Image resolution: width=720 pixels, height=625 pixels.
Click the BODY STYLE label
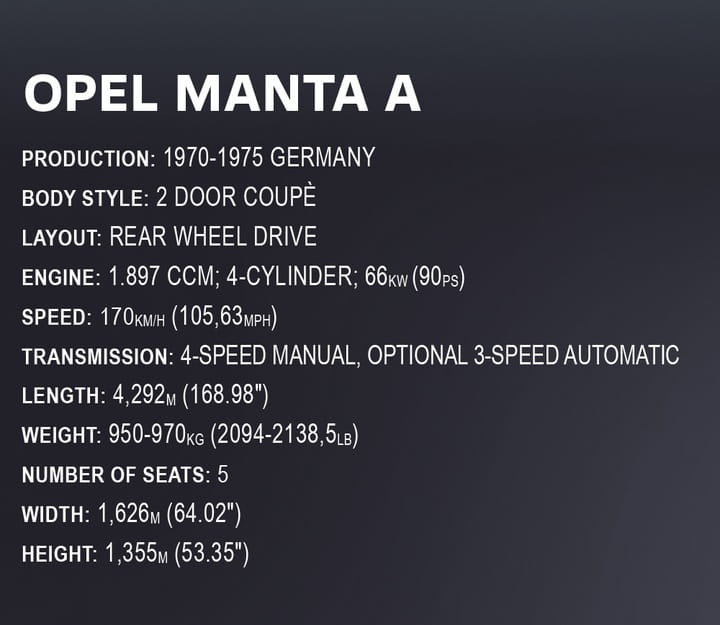pyautogui.click(x=85, y=198)
